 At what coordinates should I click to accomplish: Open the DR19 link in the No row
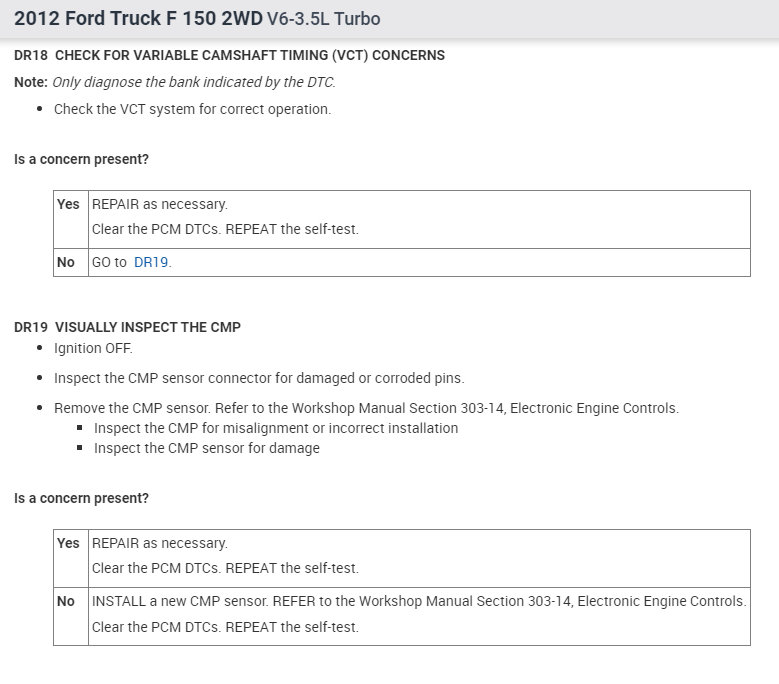click(151, 262)
